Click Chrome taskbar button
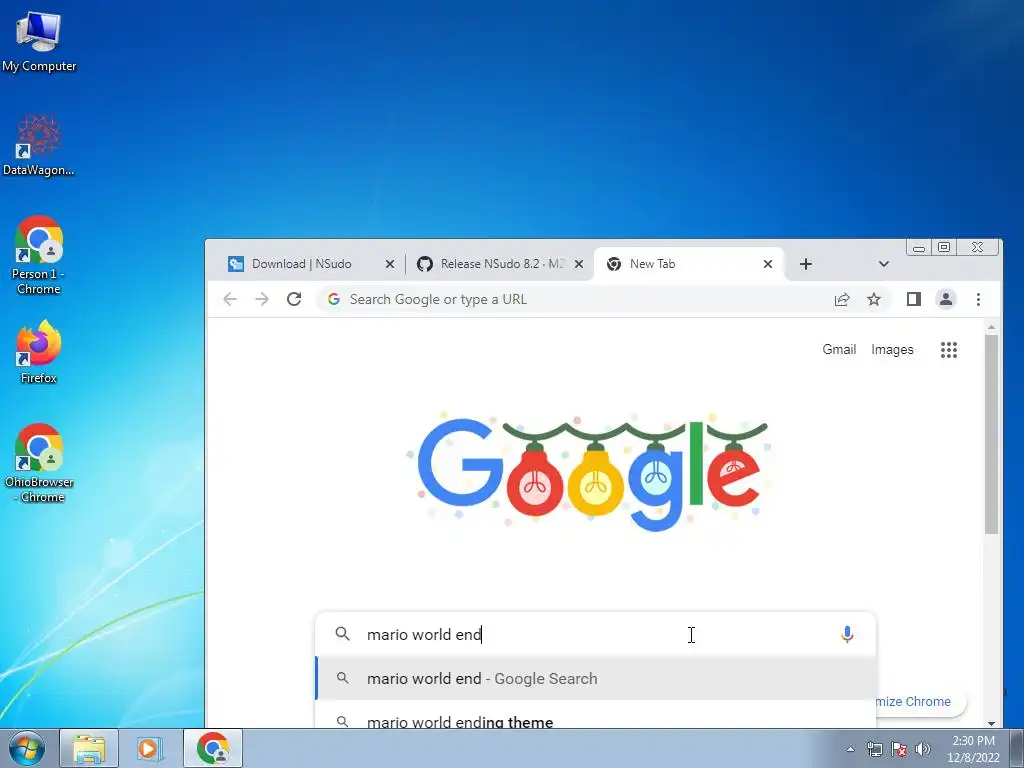The width and height of the screenshot is (1024, 768). (x=213, y=748)
